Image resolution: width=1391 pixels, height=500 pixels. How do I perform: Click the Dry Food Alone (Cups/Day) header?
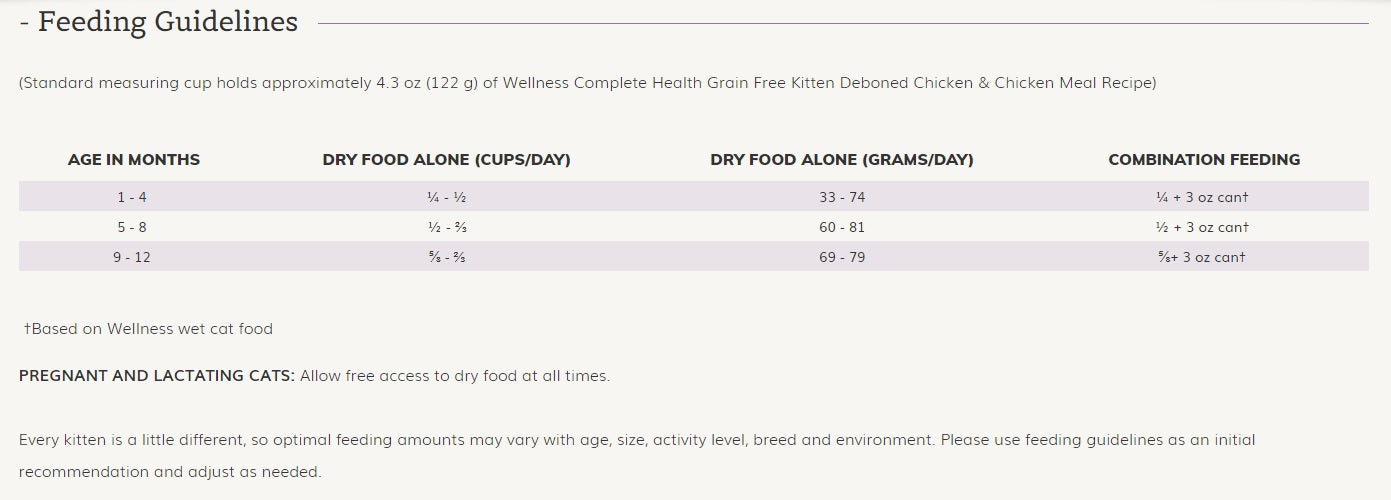click(446, 160)
